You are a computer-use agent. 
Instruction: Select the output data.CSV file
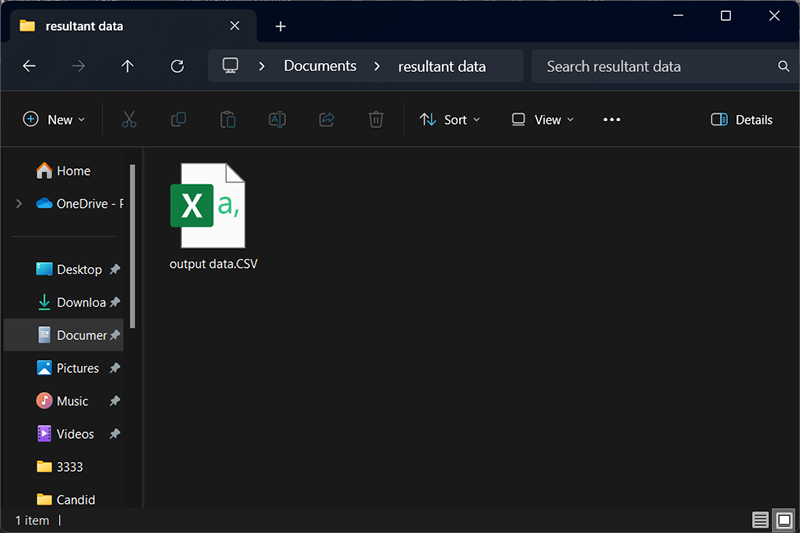(x=207, y=217)
